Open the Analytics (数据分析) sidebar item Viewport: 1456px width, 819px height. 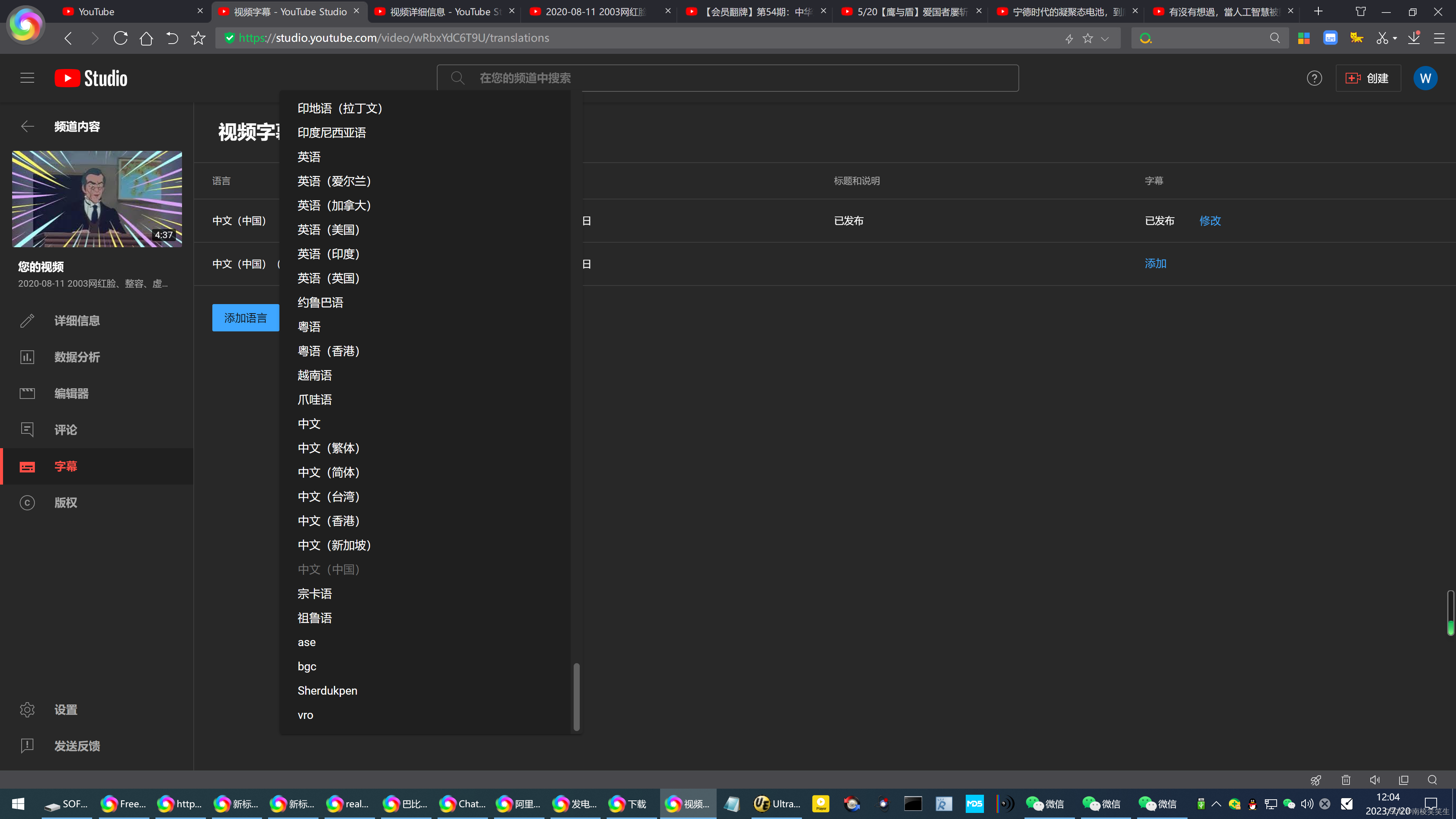pos(77,357)
